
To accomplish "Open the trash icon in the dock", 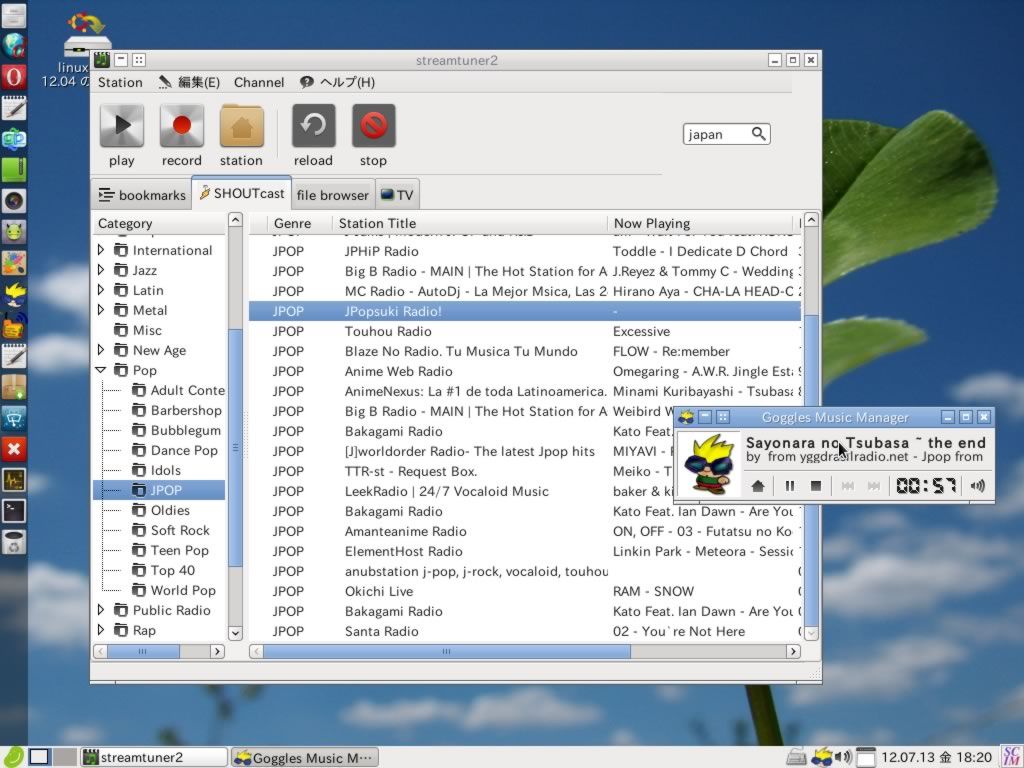I will tap(14, 541).
